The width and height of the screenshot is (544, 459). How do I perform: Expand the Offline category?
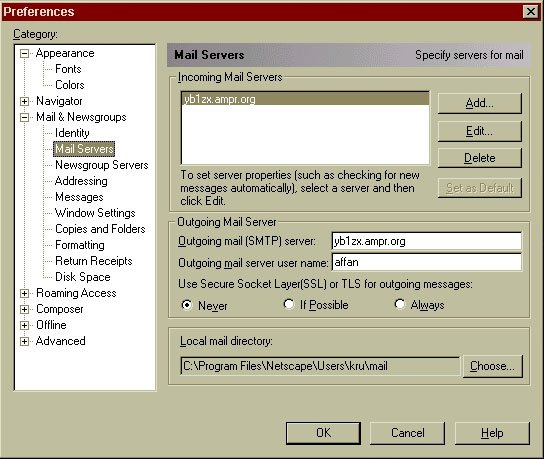tap(24, 325)
